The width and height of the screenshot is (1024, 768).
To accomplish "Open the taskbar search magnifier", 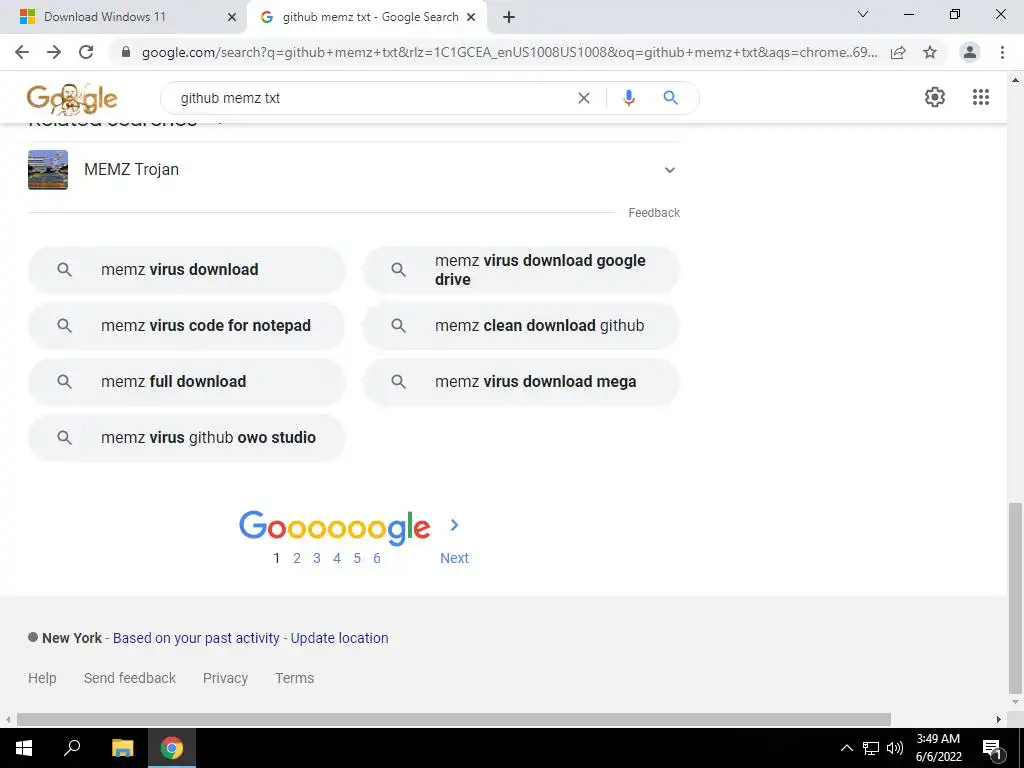I will (x=72, y=748).
